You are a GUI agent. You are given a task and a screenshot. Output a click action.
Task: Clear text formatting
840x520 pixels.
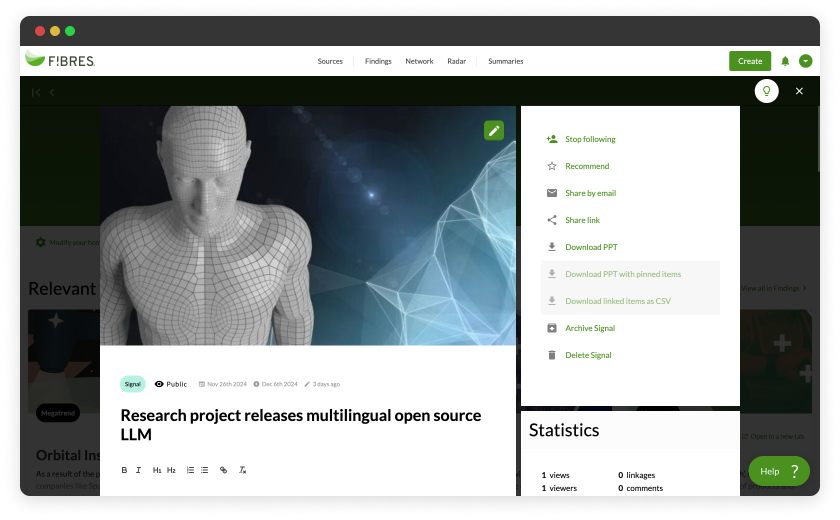click(x=242, y=470)
